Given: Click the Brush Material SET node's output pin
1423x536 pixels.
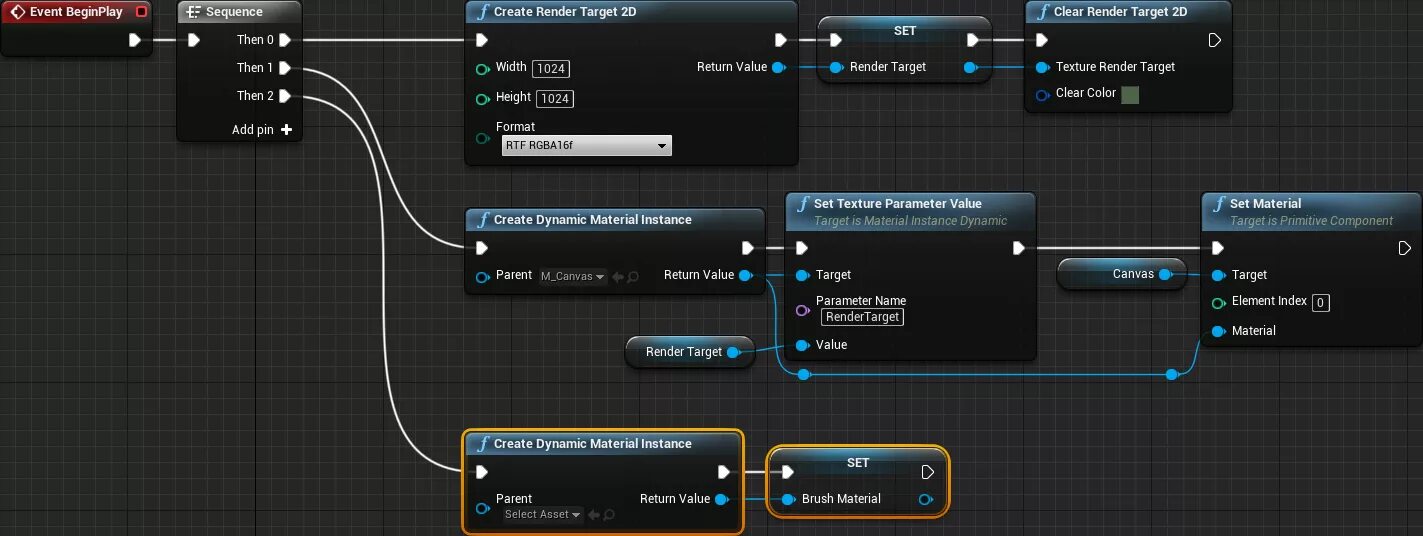Looking at the screenshot, I should click(926, 499).
